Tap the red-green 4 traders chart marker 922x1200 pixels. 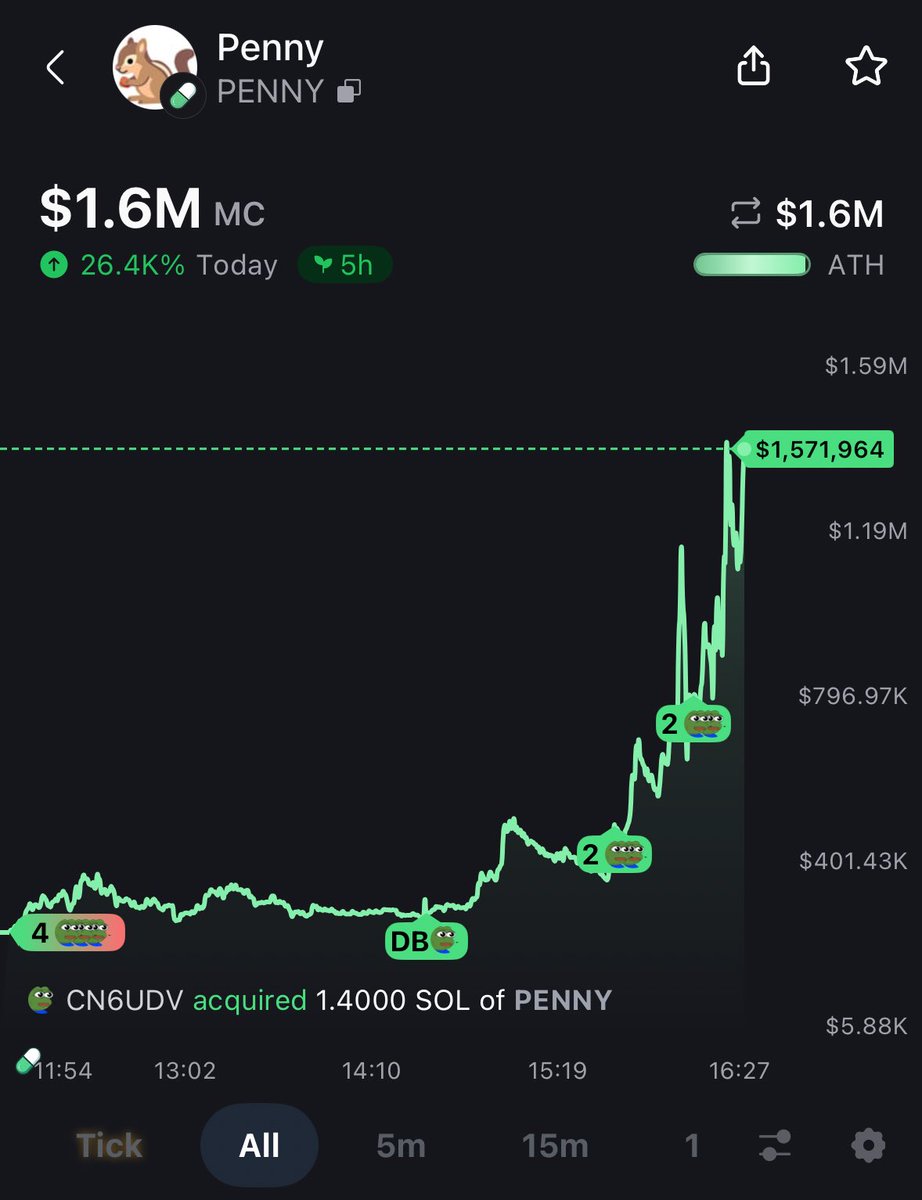click(69, 933)
